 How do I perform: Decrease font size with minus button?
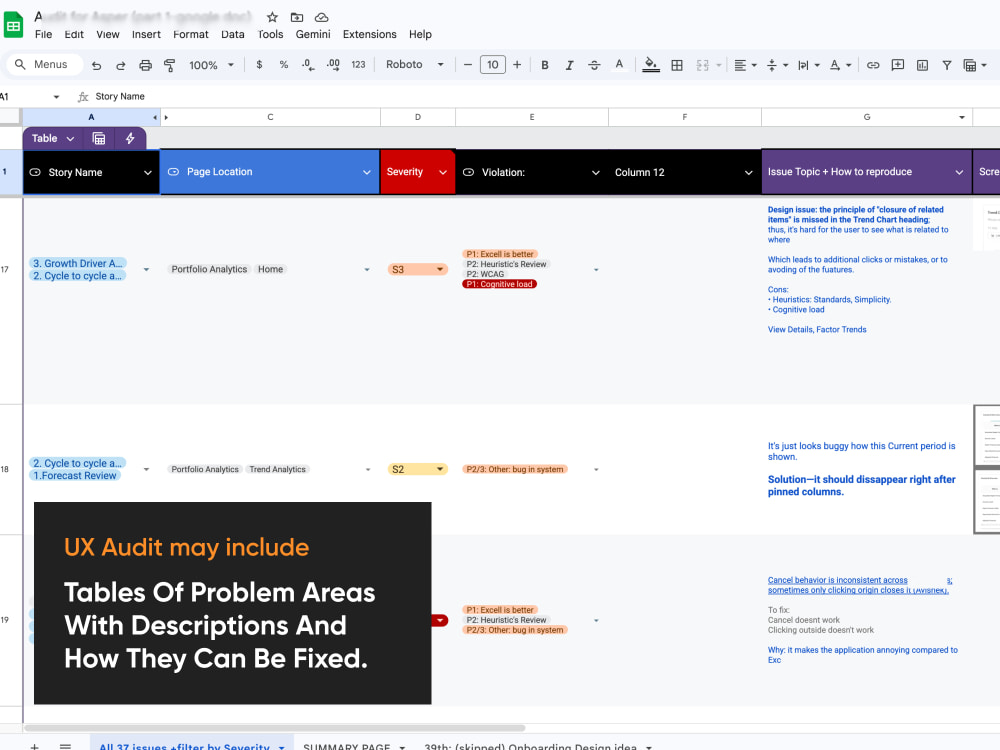tap(467, 64)
